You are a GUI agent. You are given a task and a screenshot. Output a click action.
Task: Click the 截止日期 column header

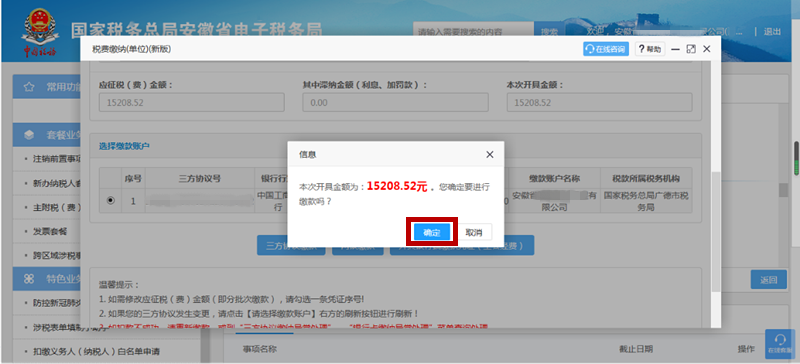636,349
